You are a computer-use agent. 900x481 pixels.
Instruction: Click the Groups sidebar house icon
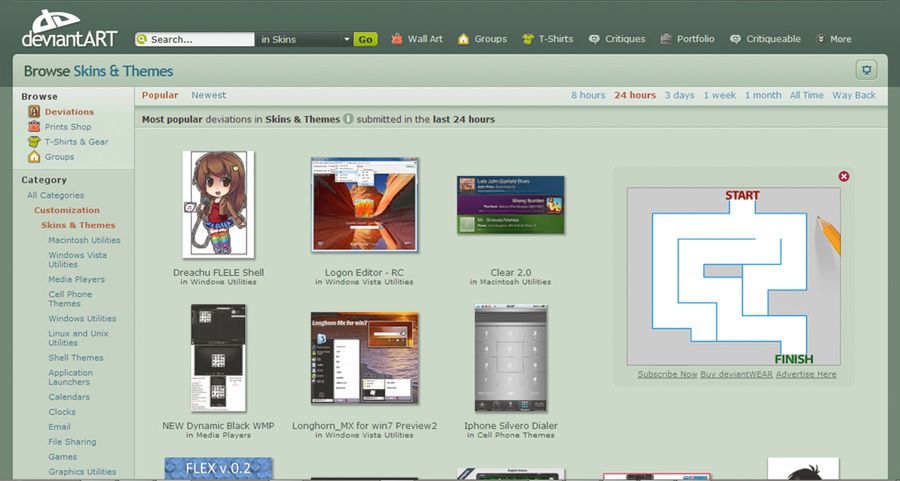pyautogui.click(x=34, y=156)
